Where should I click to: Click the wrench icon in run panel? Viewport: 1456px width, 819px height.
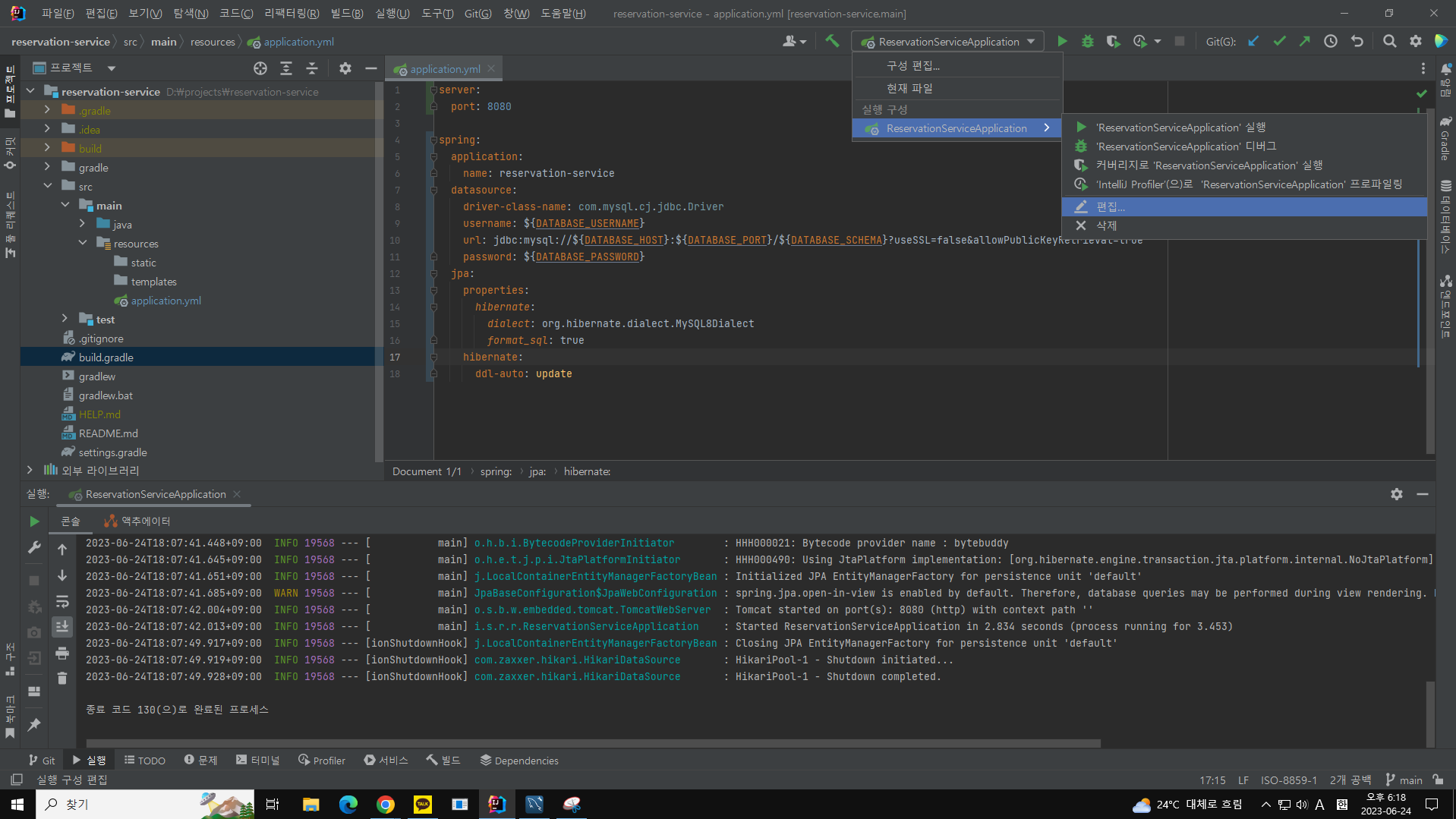tap(34, 548)
